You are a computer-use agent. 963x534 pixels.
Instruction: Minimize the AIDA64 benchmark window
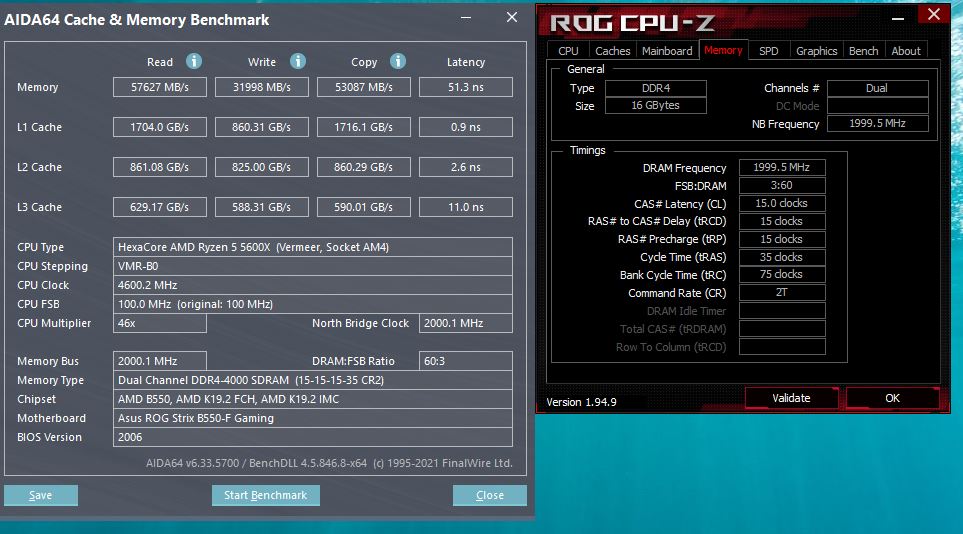pyautogui.click(x=466, y=18)
